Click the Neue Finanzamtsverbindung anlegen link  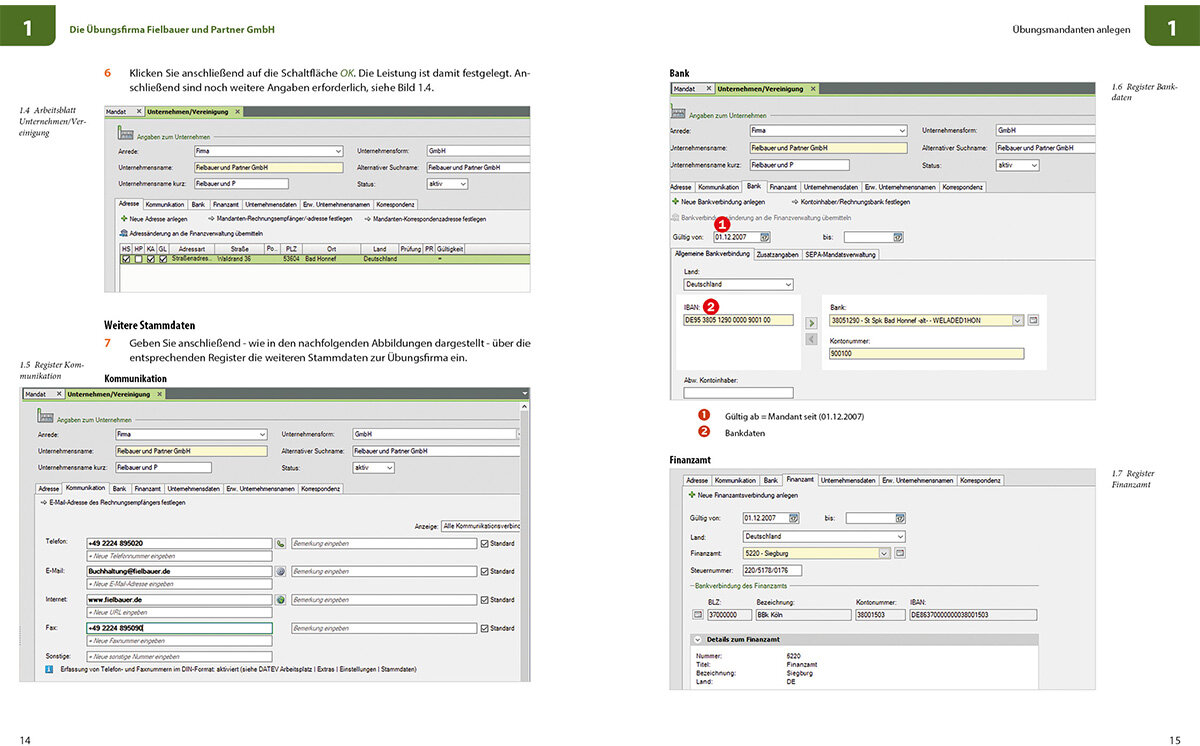pos(748,495)
